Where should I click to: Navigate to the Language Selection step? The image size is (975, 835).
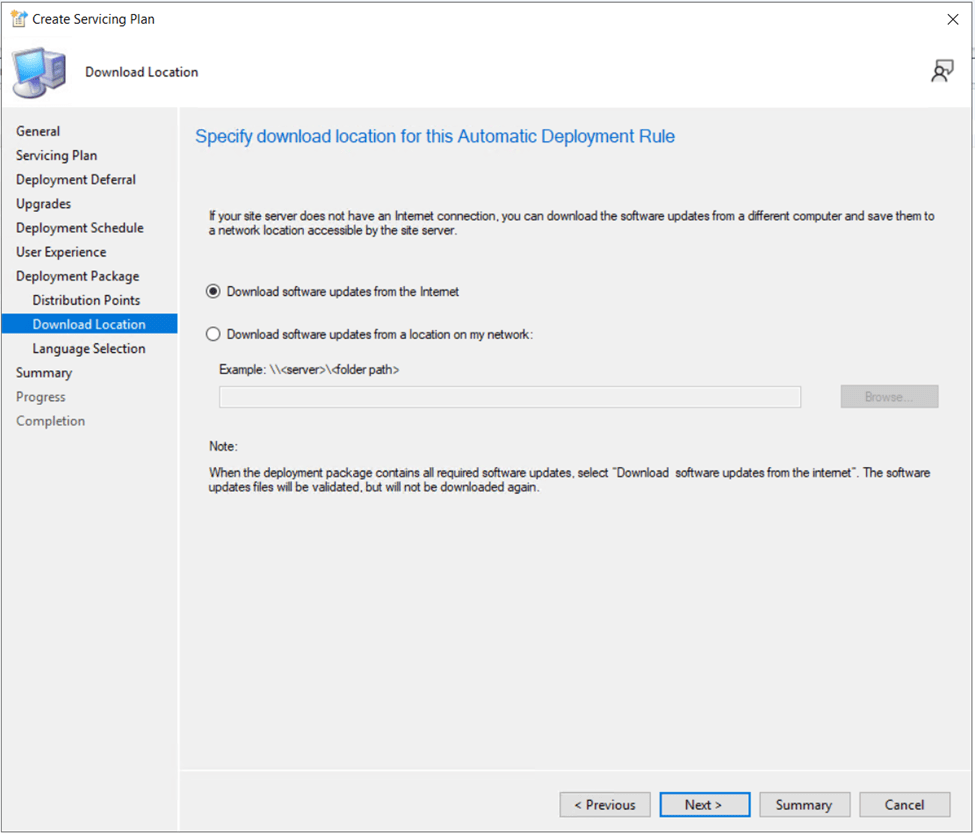coord(89,349)
